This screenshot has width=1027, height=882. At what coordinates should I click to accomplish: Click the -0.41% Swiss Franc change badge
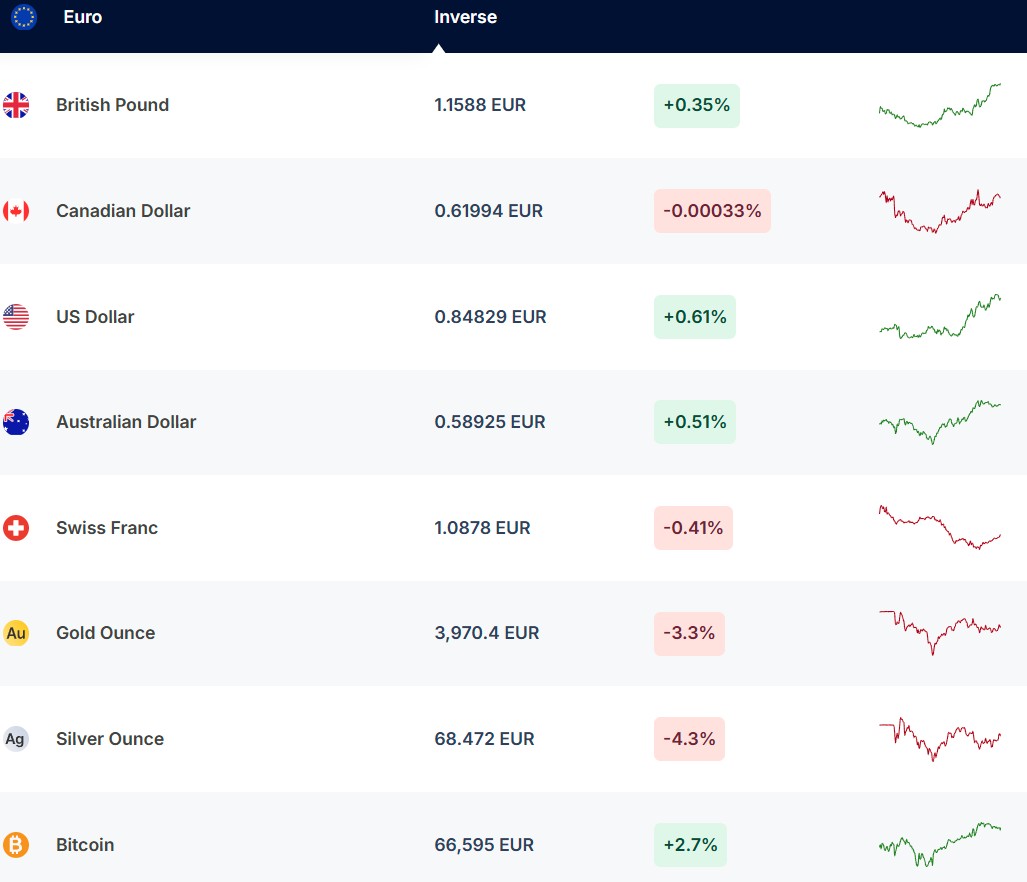click(x=693, y=528)
